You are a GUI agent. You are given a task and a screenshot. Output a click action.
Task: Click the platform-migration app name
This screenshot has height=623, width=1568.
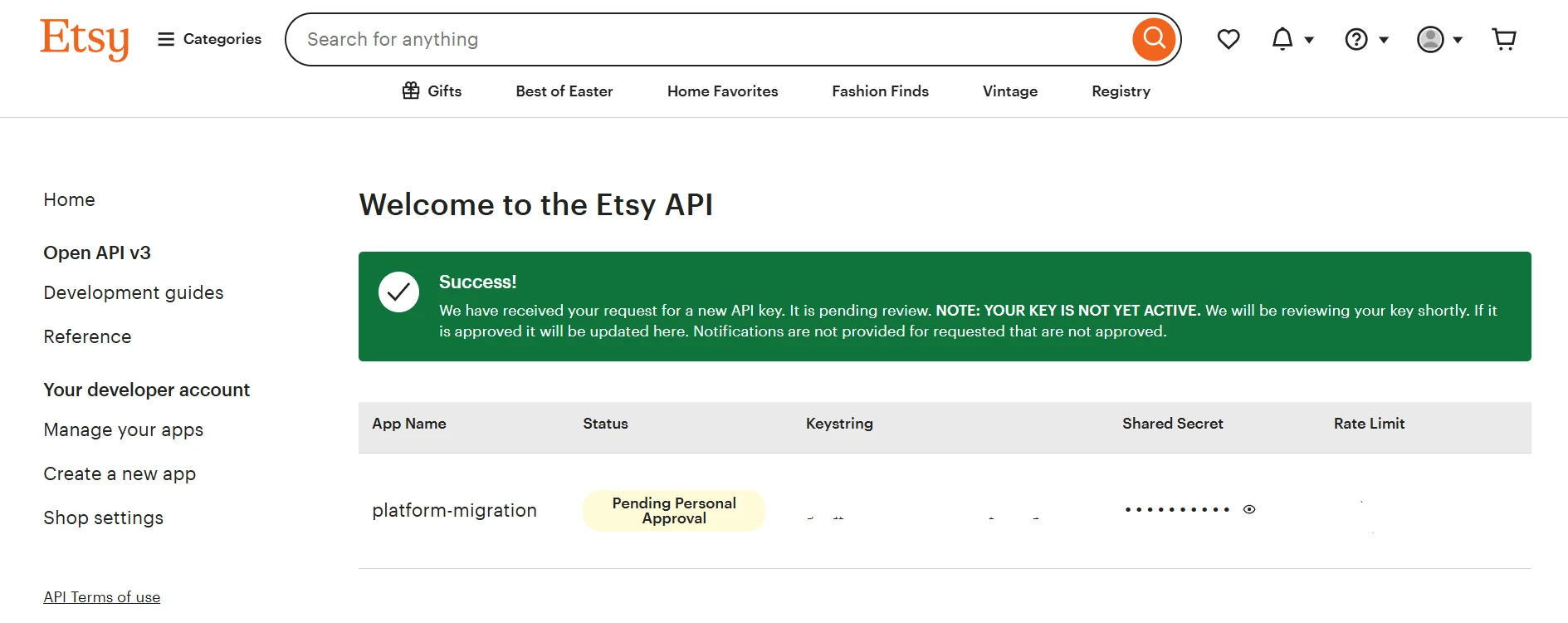coord(455,510)
